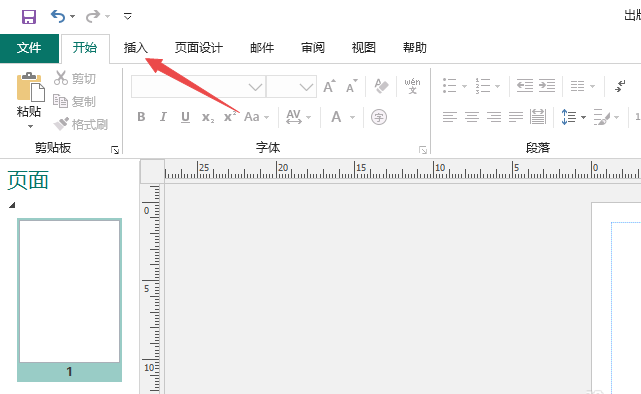Open the font color dropdown arrow

tap(352, 118)
